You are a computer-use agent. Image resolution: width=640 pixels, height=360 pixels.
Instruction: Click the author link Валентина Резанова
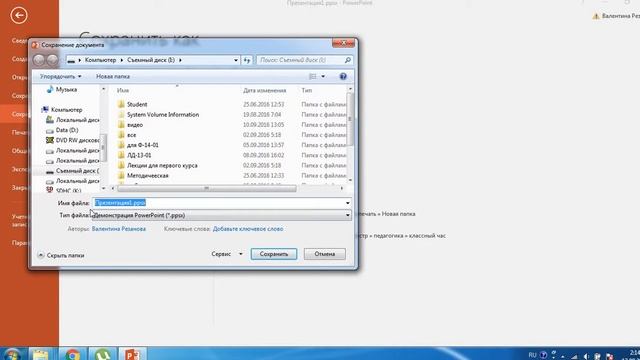click(119, 229)
